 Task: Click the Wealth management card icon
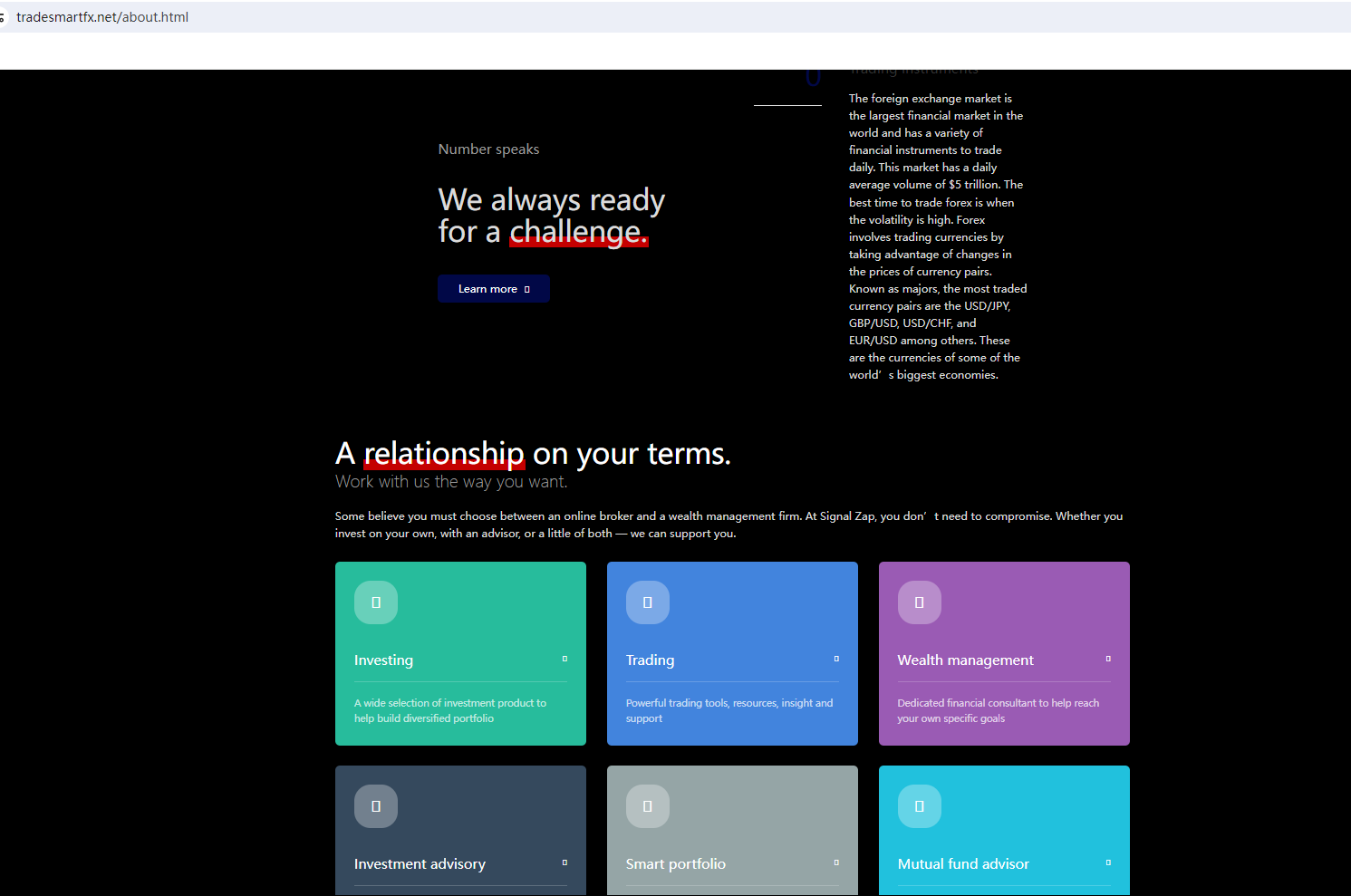click(x=920, y=602)
